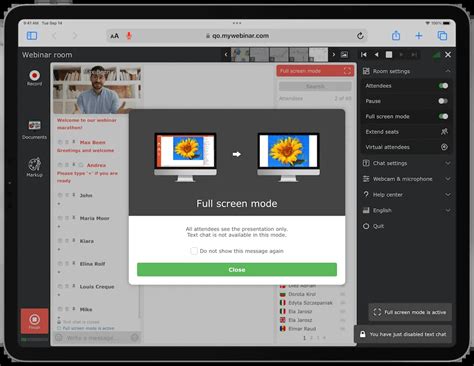The height and width of the screenshot is (366, 474).
Task: Show Safari tab overview
Action: click(x=442, y=36)
